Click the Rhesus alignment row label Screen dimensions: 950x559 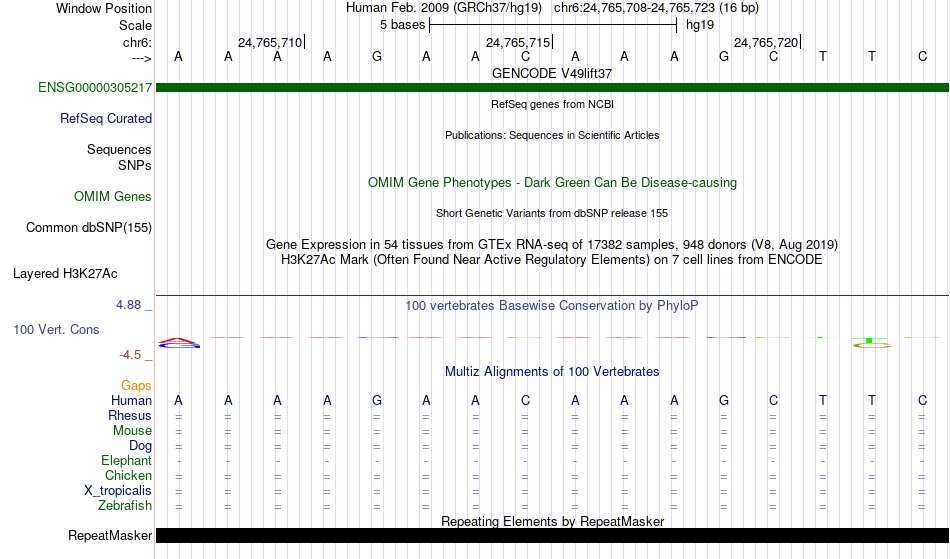tap(130, 415)
